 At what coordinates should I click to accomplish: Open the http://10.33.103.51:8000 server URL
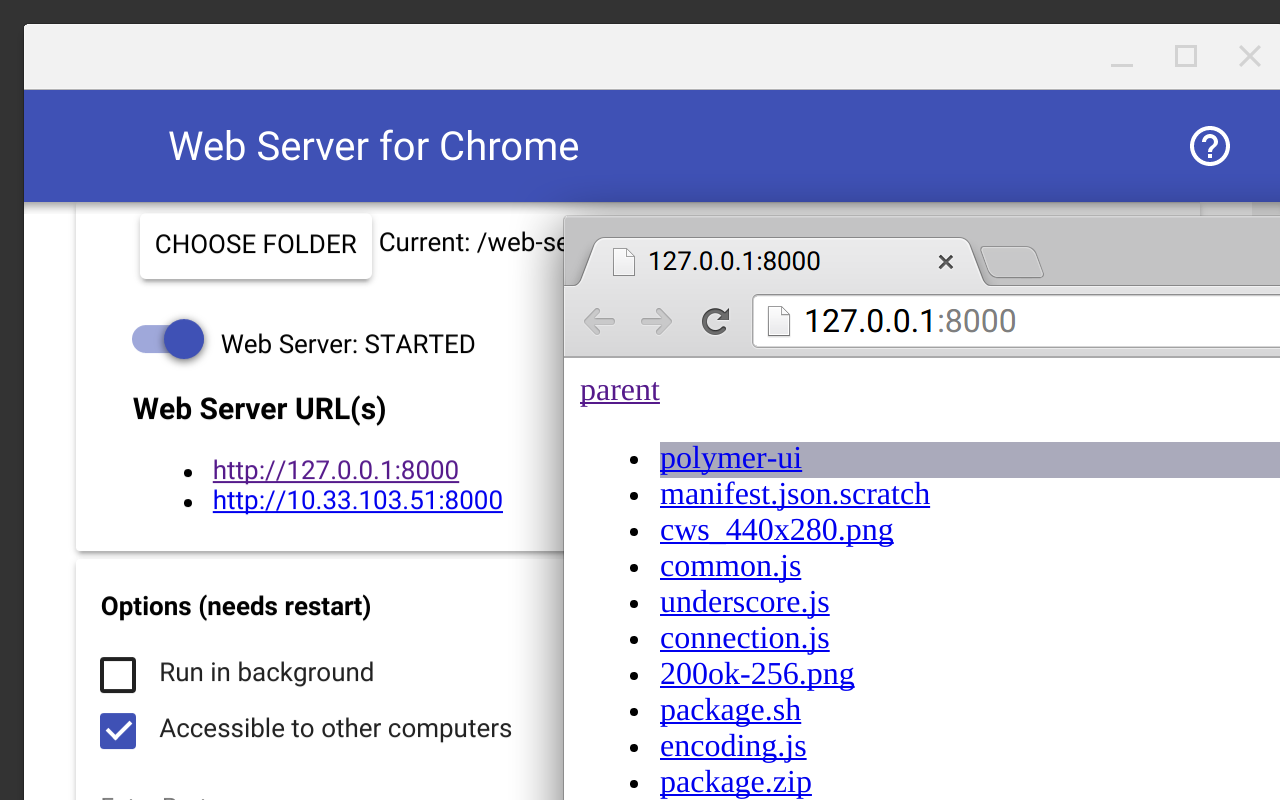point(357,501)
